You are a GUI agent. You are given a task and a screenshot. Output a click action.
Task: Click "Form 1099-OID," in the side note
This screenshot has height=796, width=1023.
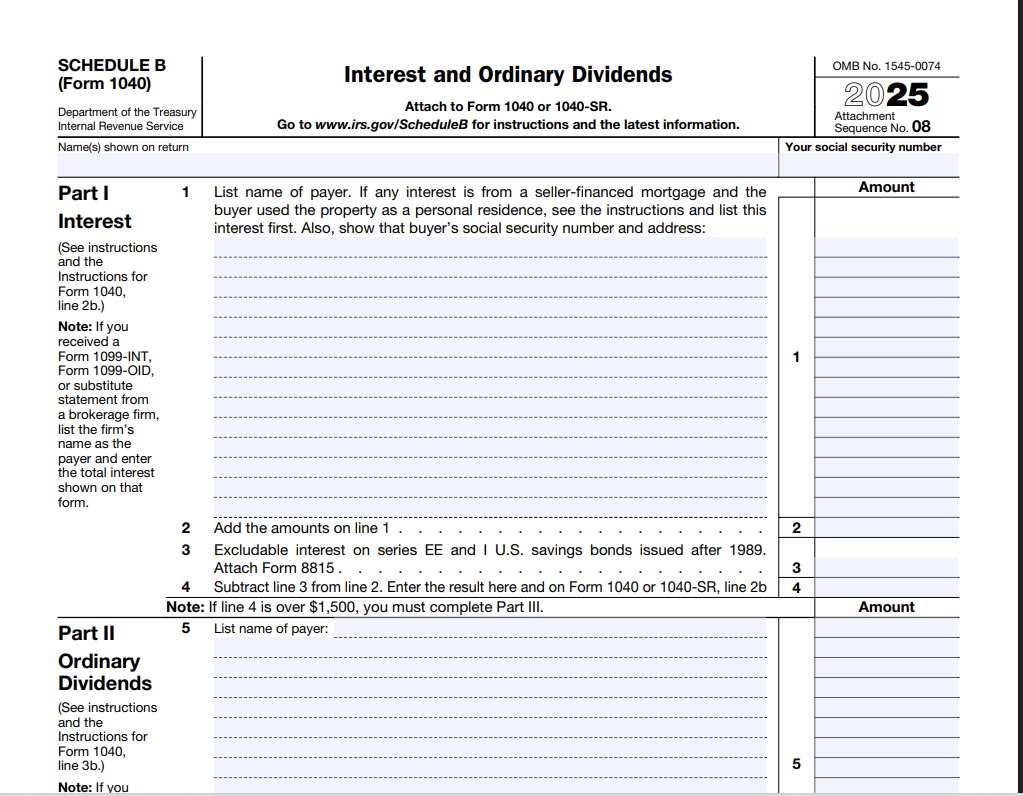click(x=106, y=371)
